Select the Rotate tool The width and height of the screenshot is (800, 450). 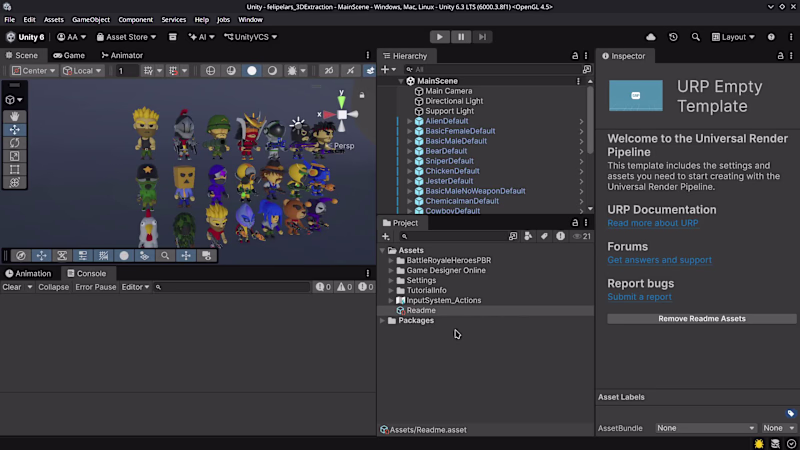(x=14, y=143)
